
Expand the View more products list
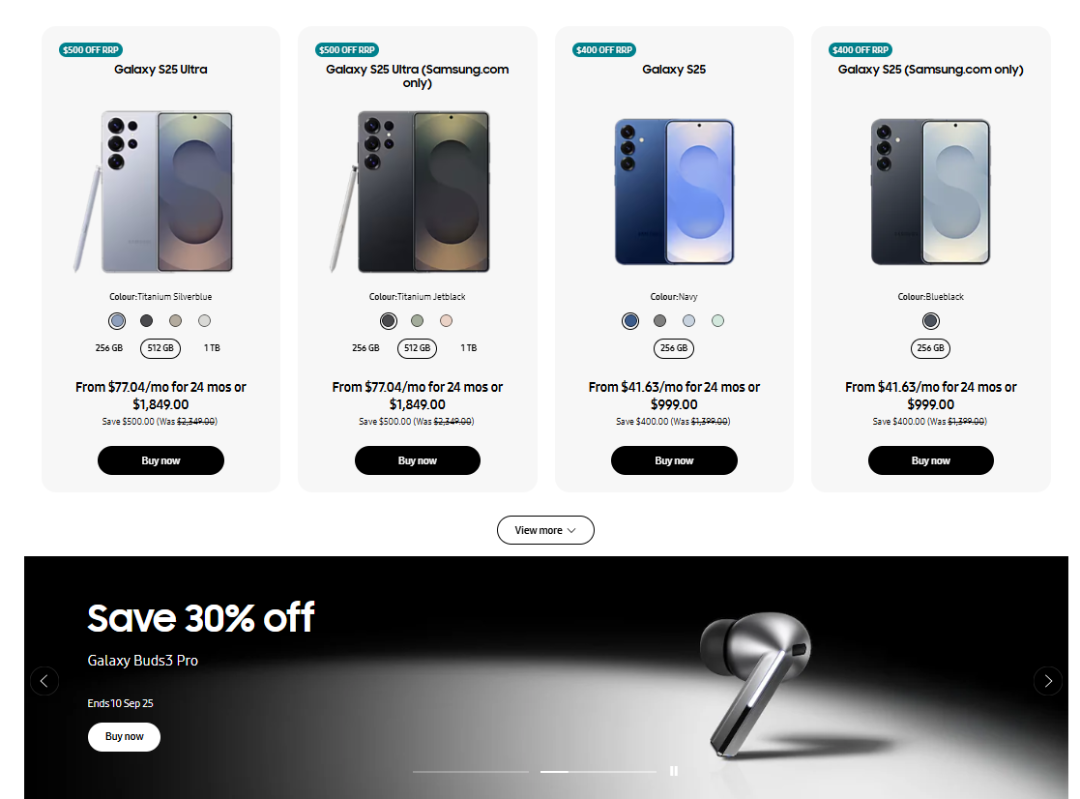[x=546, y=530]
